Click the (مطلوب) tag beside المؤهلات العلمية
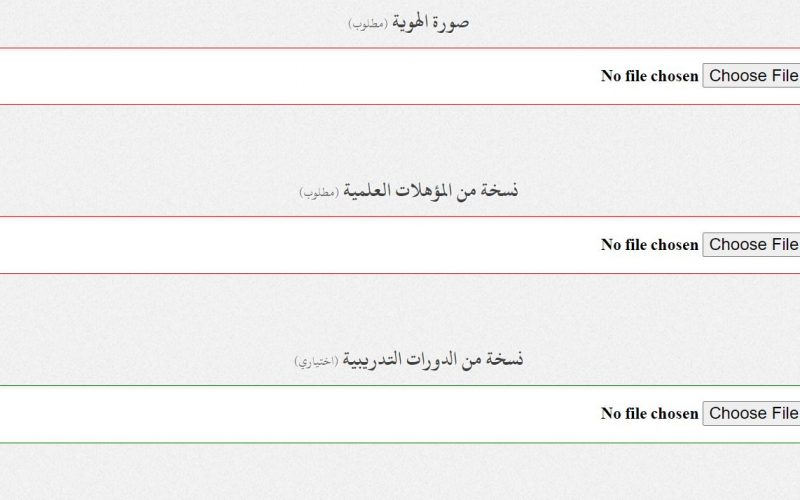The image size is (800, 500). pos(319,192)
